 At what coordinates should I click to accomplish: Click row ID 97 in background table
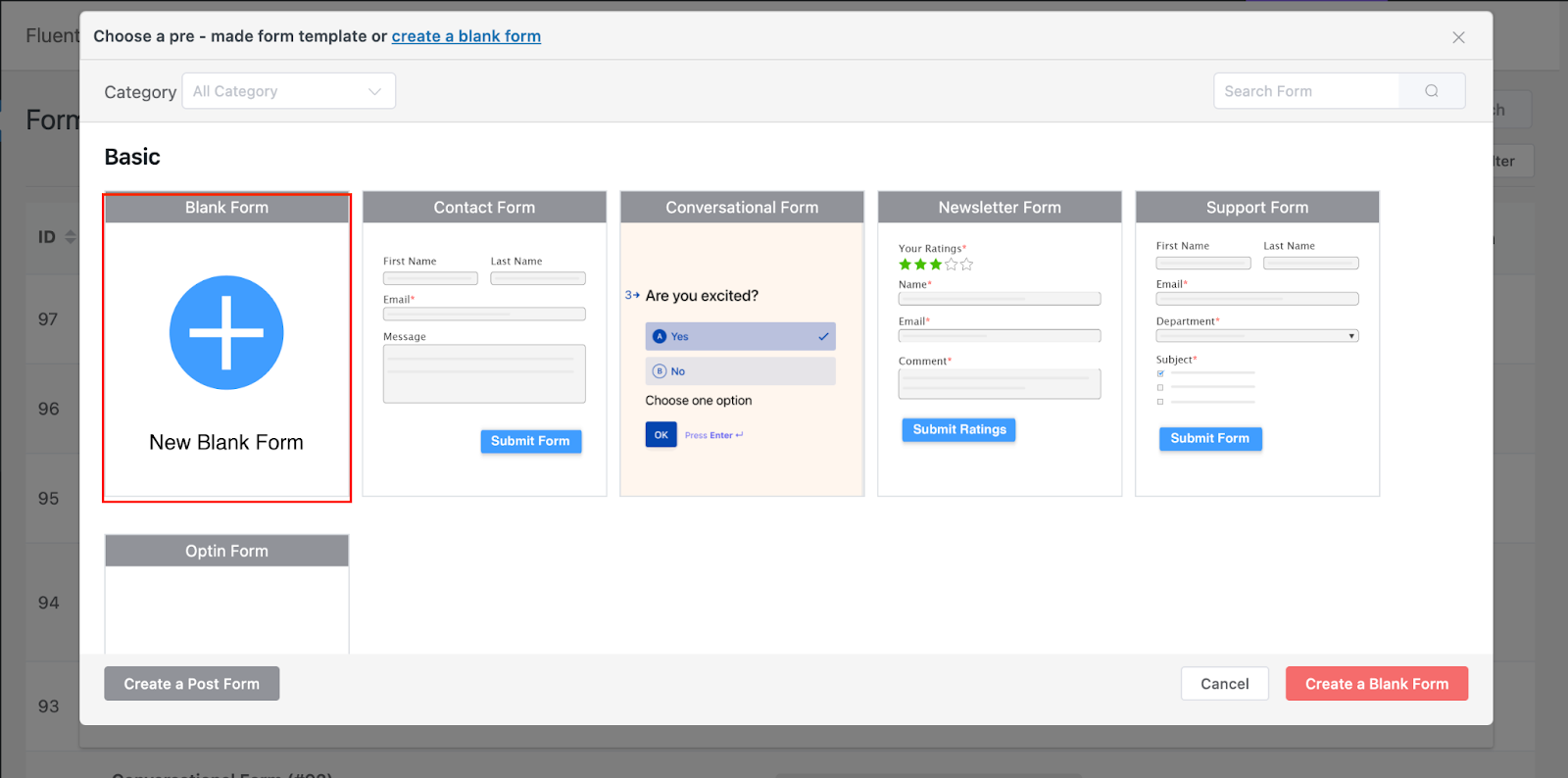pos(48,319)
